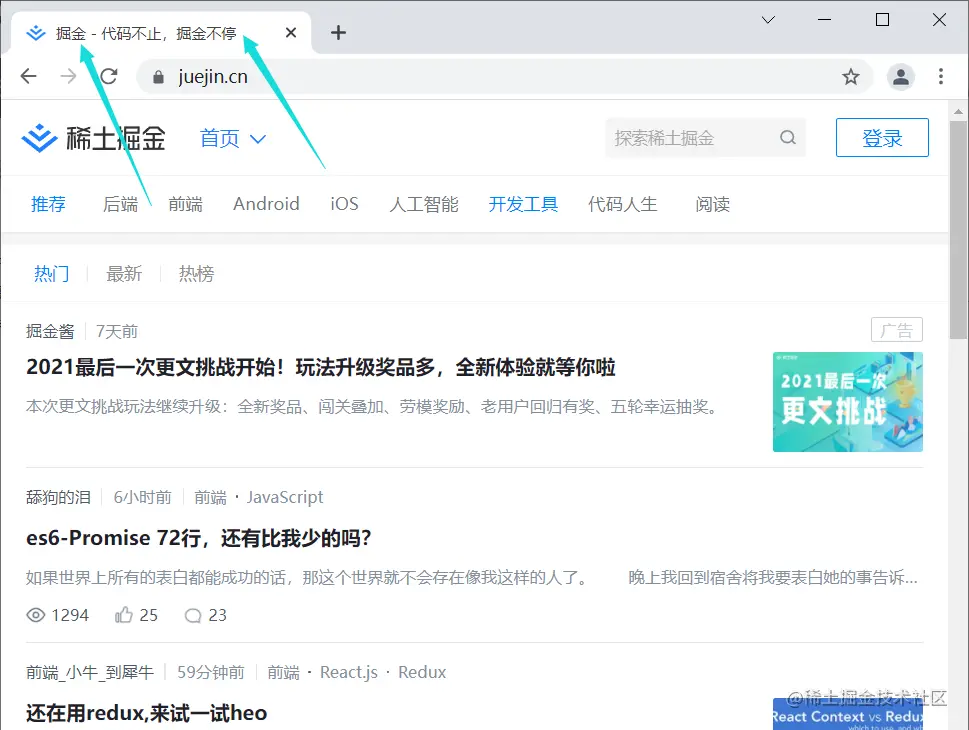Switch to 最新 sorting

coord(124,273)
